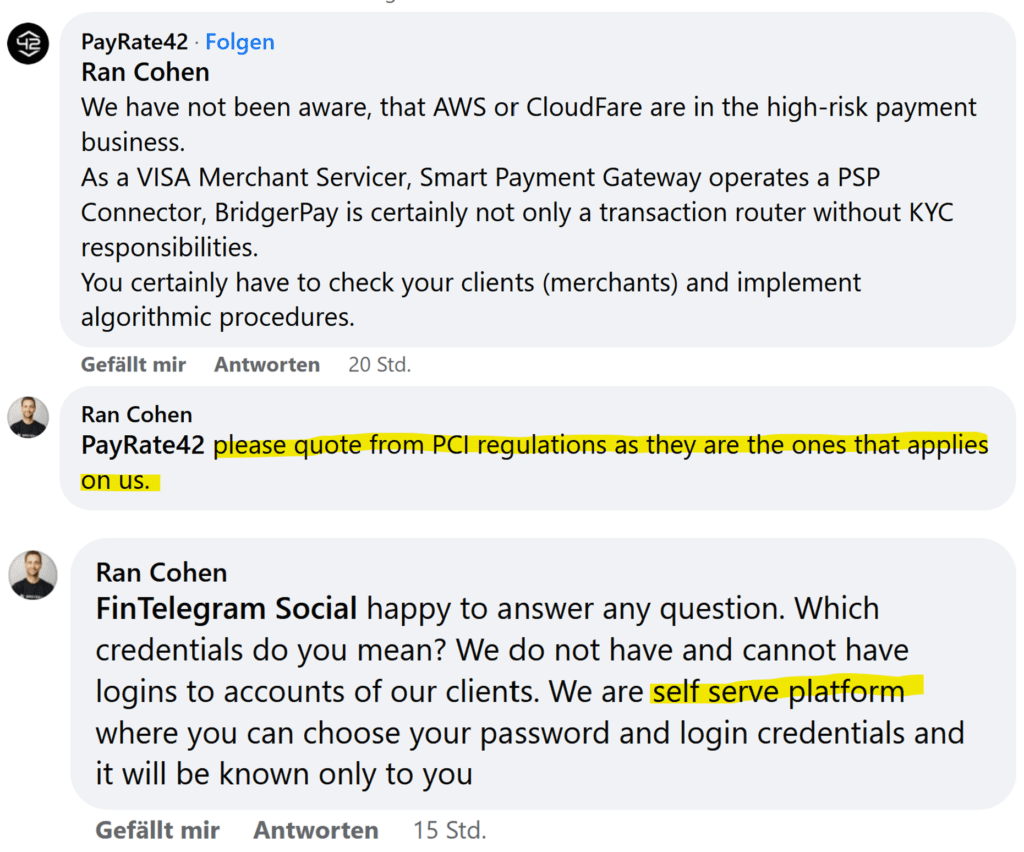Image resolution: width=1024 pixels, height=852 pixels.
Task: Open the bold Ran Cohen mention in PayRate42's comment
Action: pos(145,72)
